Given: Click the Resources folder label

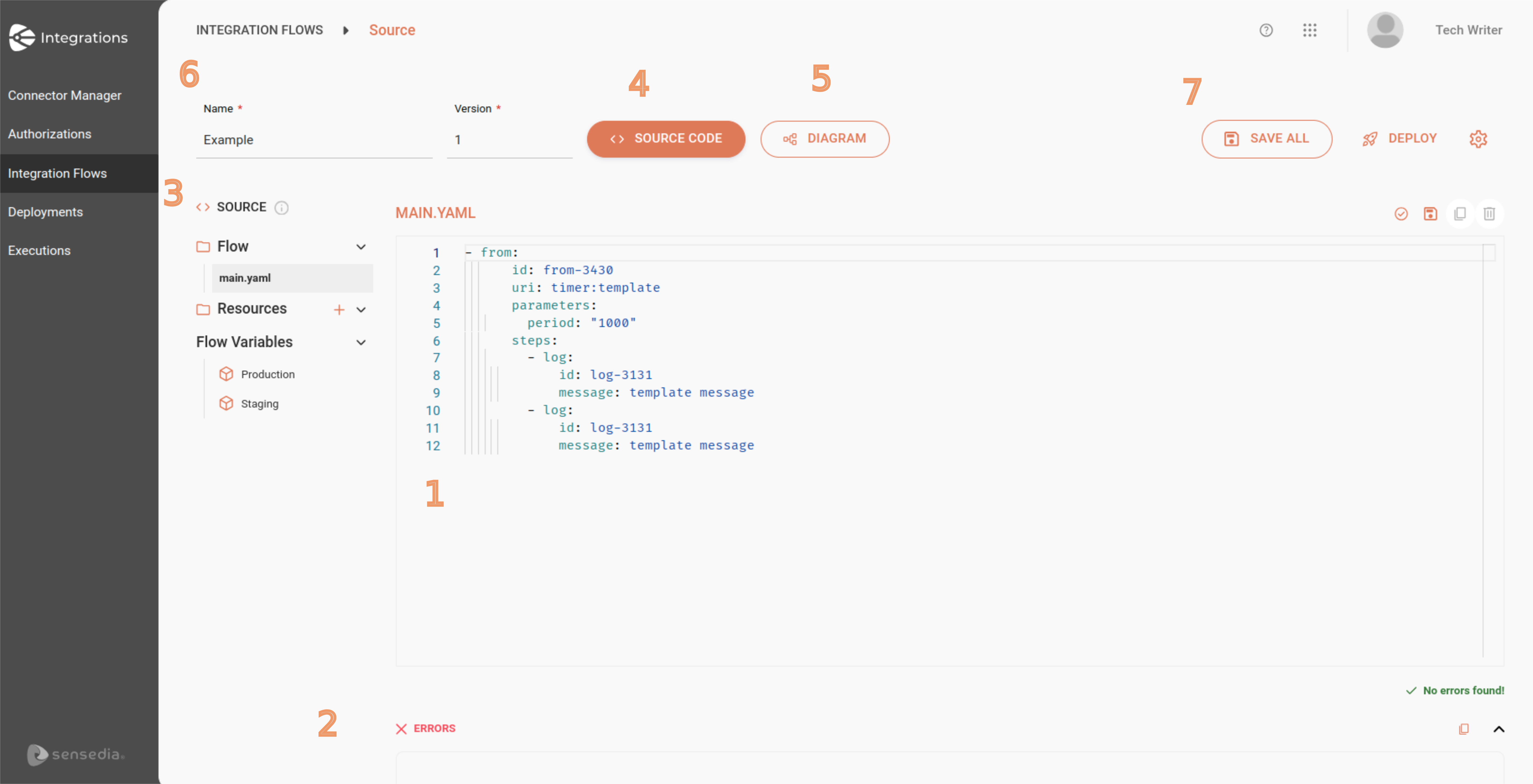Looking at the screenshot, I should pos(252,309).
